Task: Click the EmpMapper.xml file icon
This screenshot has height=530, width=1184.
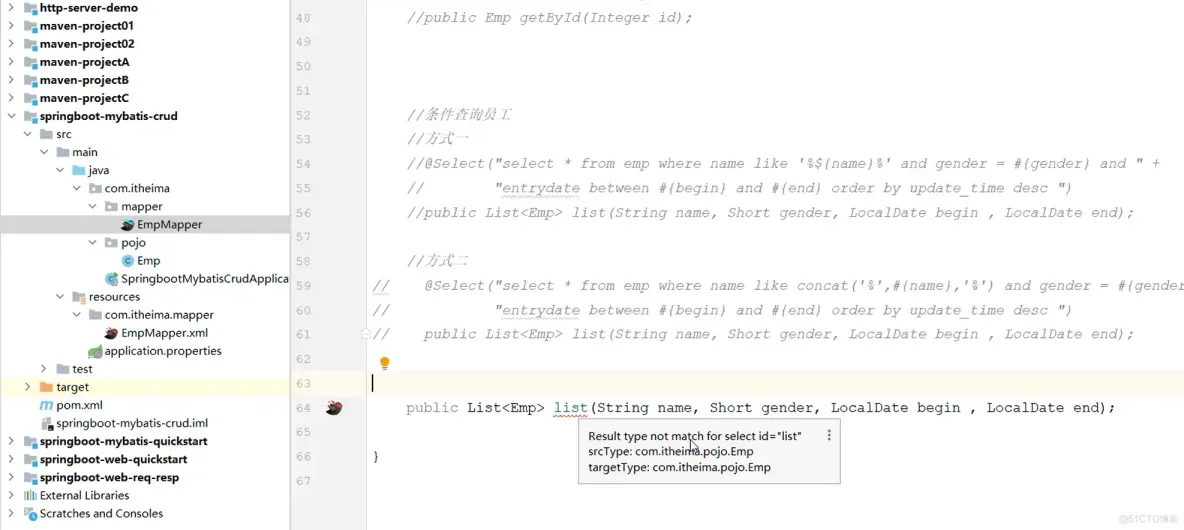Action: 111,333
